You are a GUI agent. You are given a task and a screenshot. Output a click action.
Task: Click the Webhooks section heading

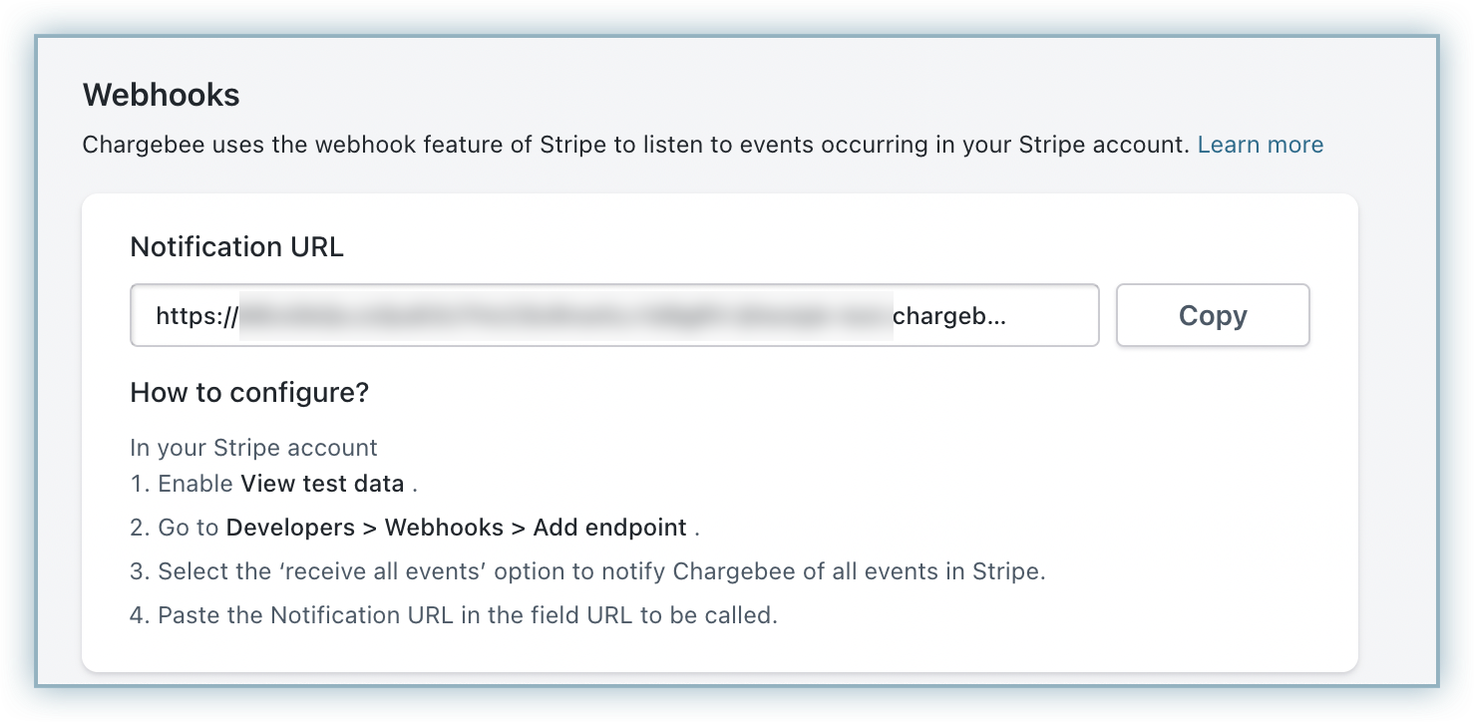coord(161,95)
